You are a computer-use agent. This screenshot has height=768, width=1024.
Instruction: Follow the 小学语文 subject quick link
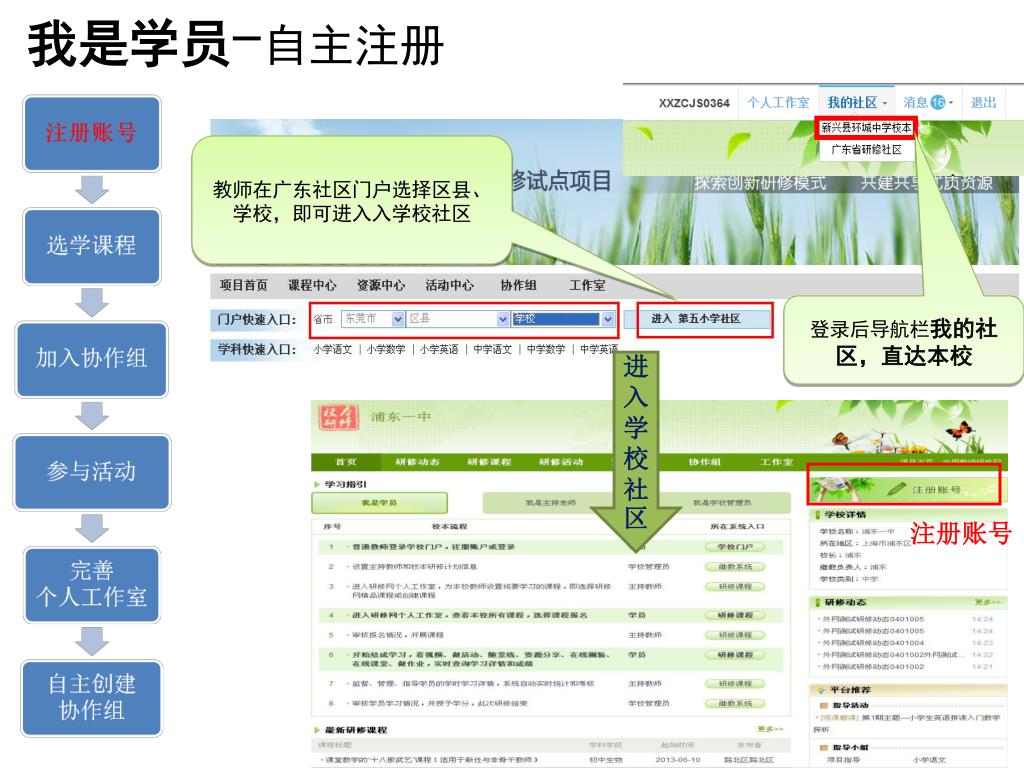point(332,349)
